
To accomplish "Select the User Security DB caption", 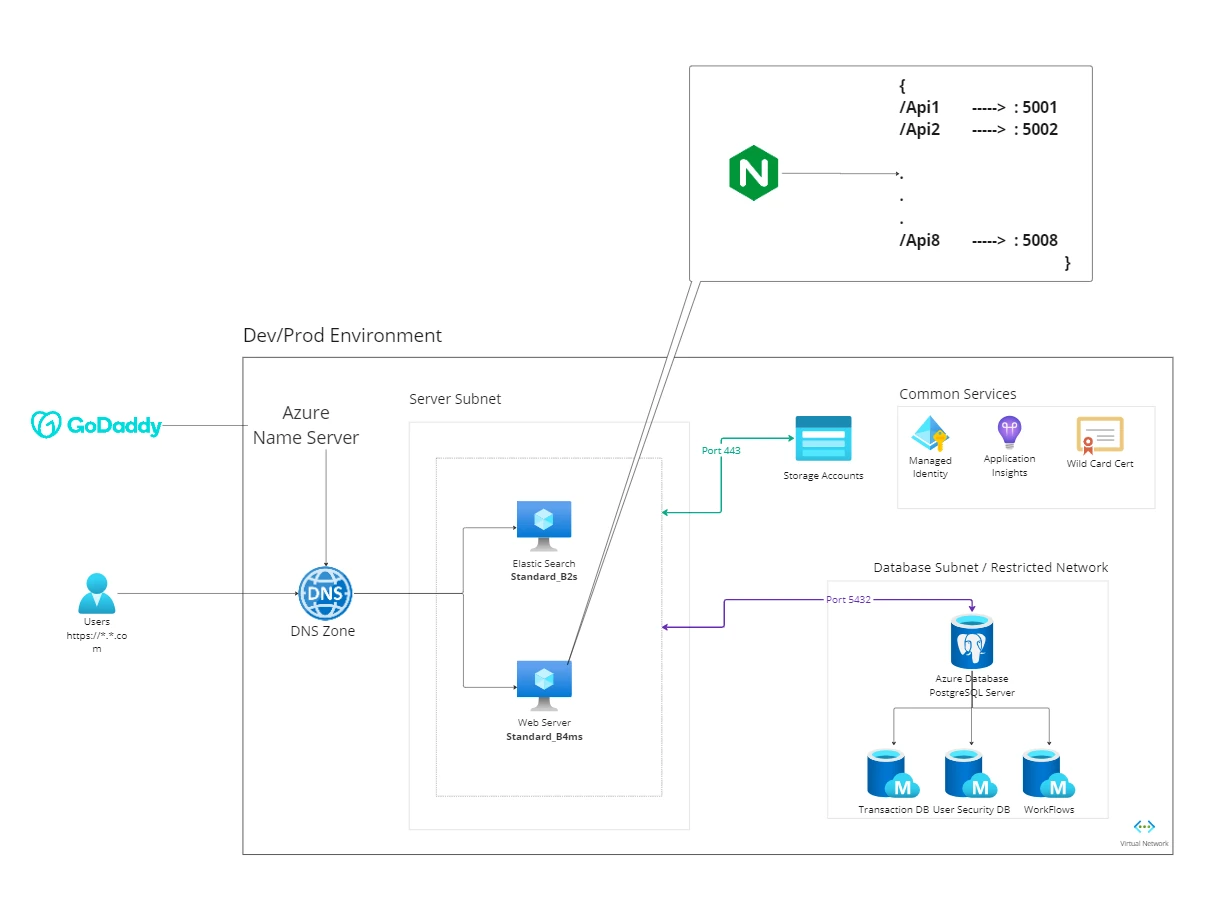I will [x=971, y=810].
